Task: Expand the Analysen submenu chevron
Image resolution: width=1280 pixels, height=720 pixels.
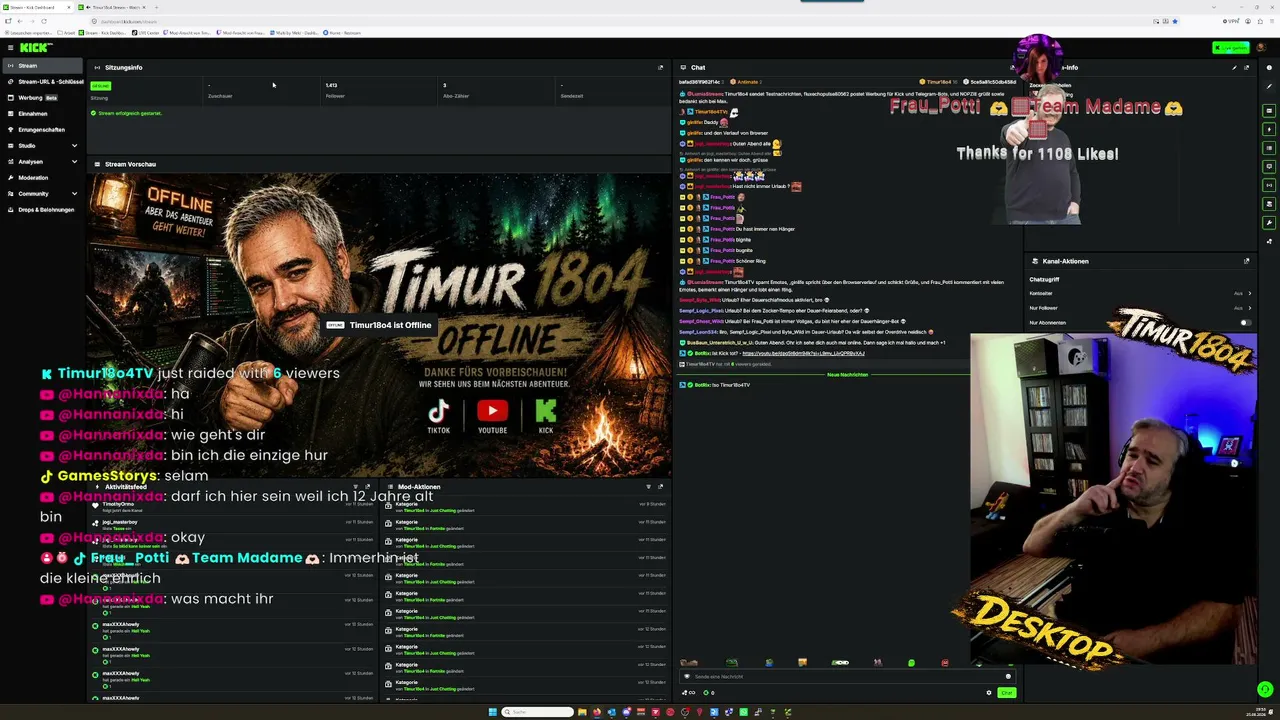Action: (x=74, y=162)
